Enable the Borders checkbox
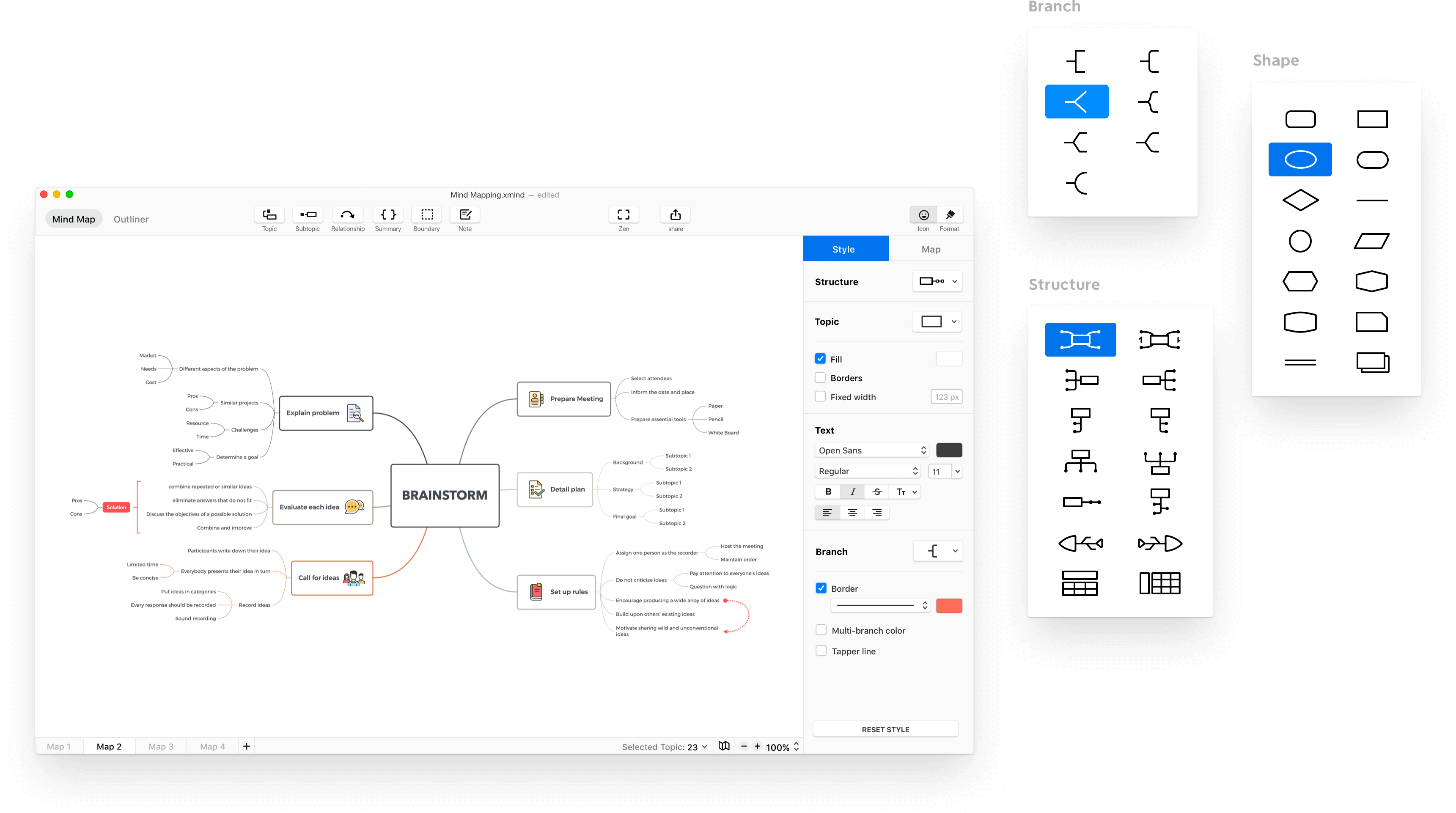This screenshot has height=813, width=1456. coord(820,378)
